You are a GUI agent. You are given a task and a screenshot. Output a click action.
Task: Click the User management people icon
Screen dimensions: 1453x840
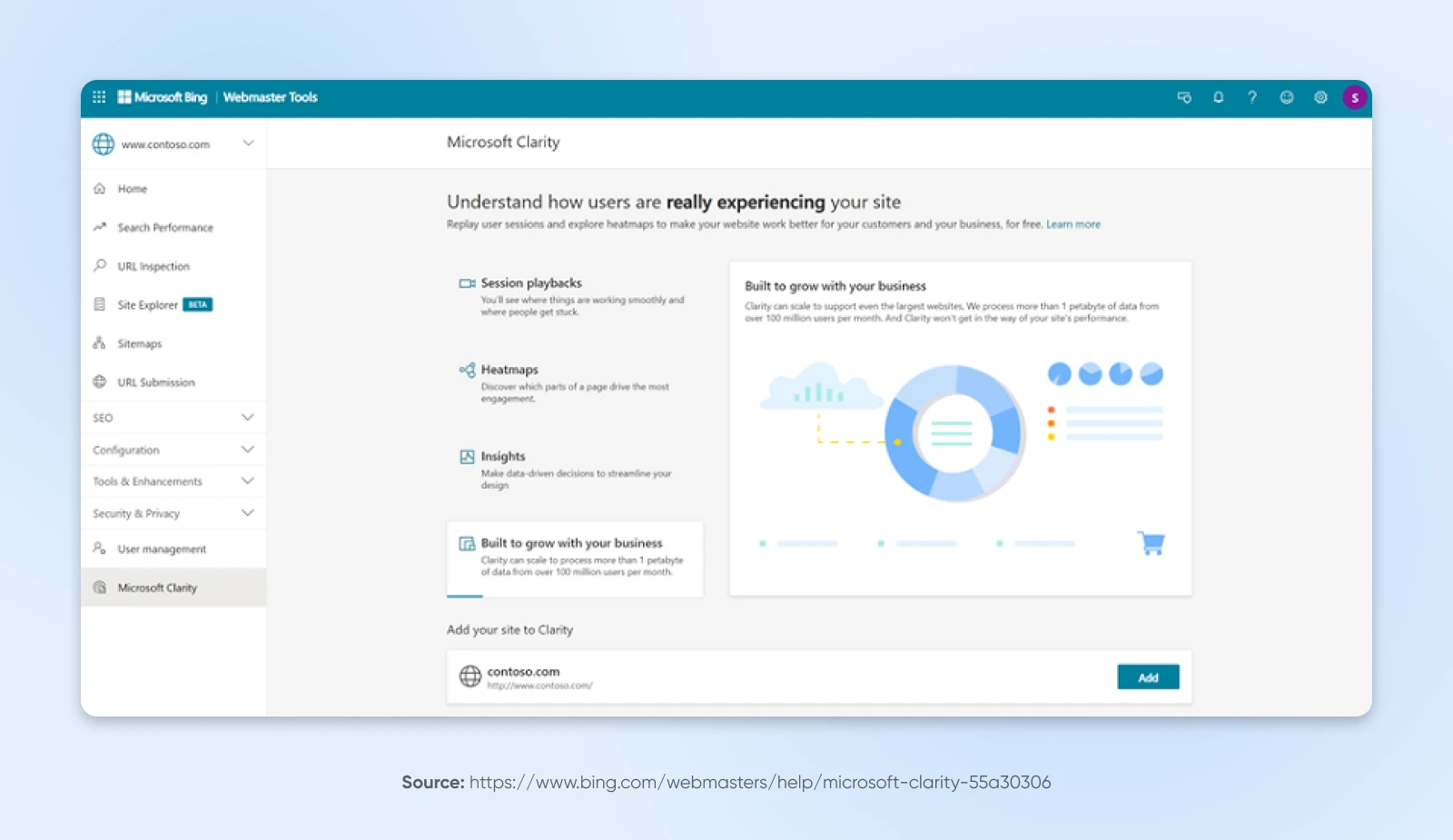100,548
